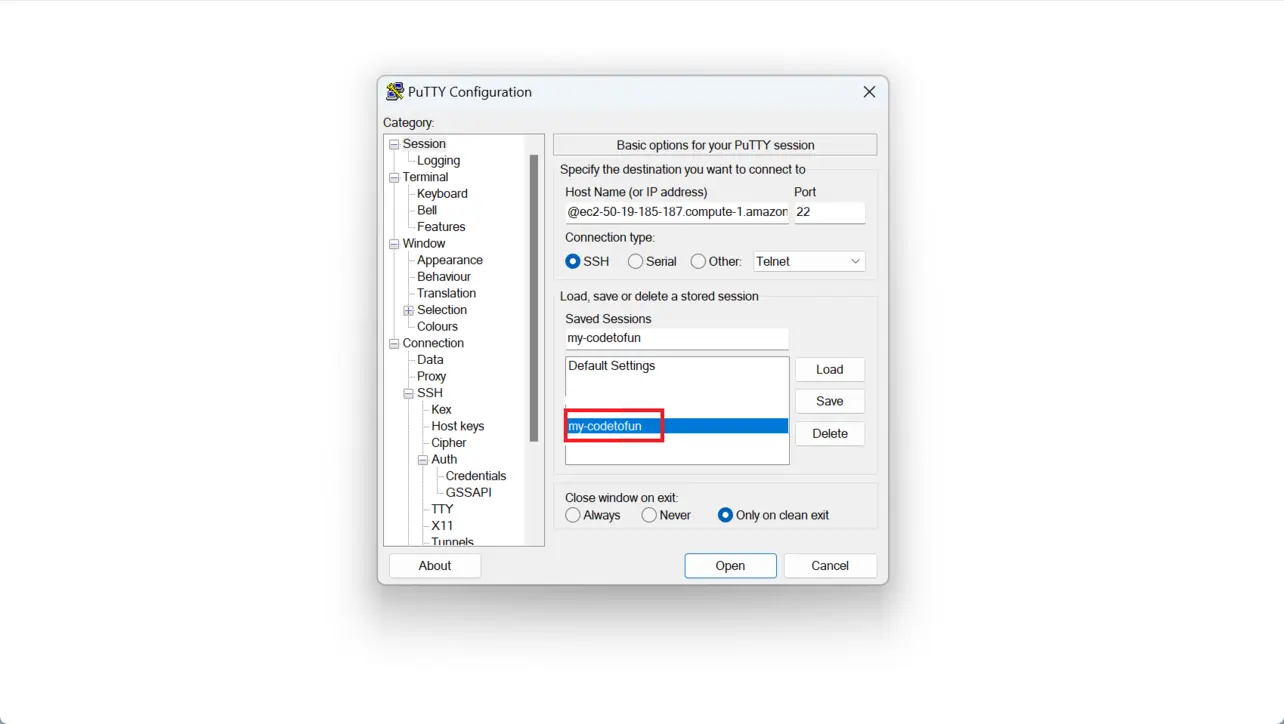Open the Bell settings category

point(427,210)
